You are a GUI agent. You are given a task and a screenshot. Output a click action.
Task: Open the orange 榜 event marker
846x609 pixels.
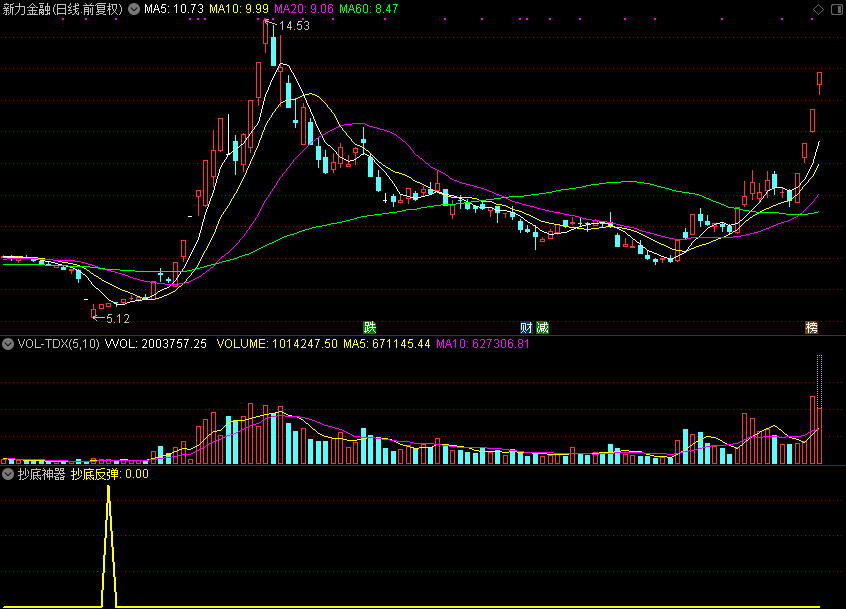pos(811,327)
